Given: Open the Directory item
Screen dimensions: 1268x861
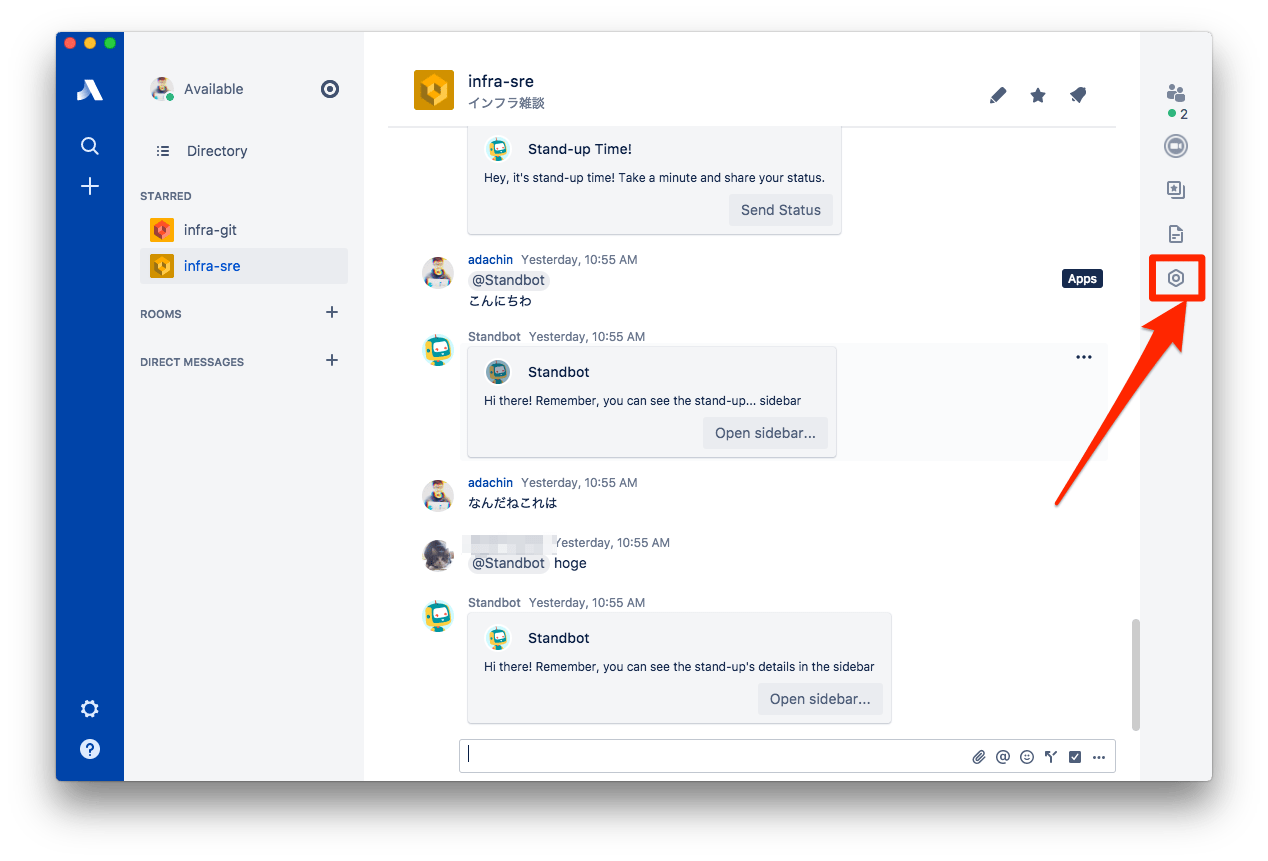Looking at the screenshot, I should (x=216, y=151).
